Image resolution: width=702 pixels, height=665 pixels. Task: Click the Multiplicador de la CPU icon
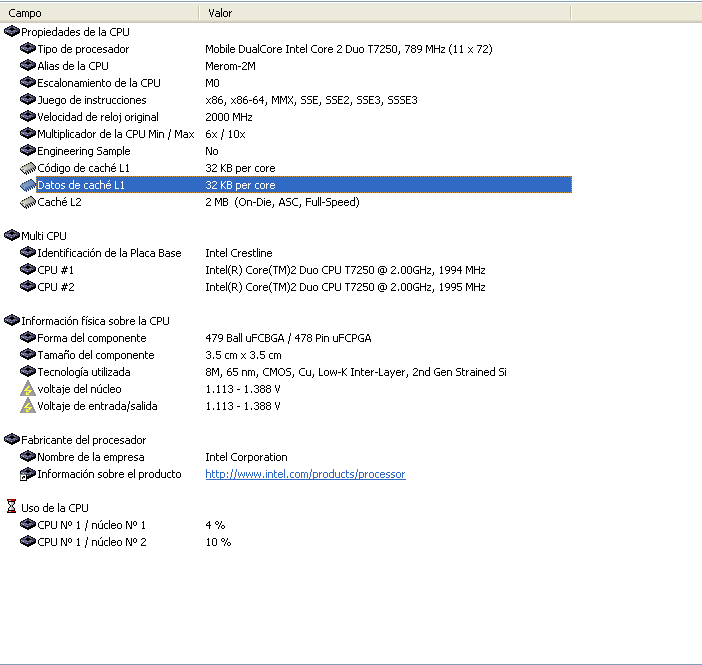tap(28, 133)
